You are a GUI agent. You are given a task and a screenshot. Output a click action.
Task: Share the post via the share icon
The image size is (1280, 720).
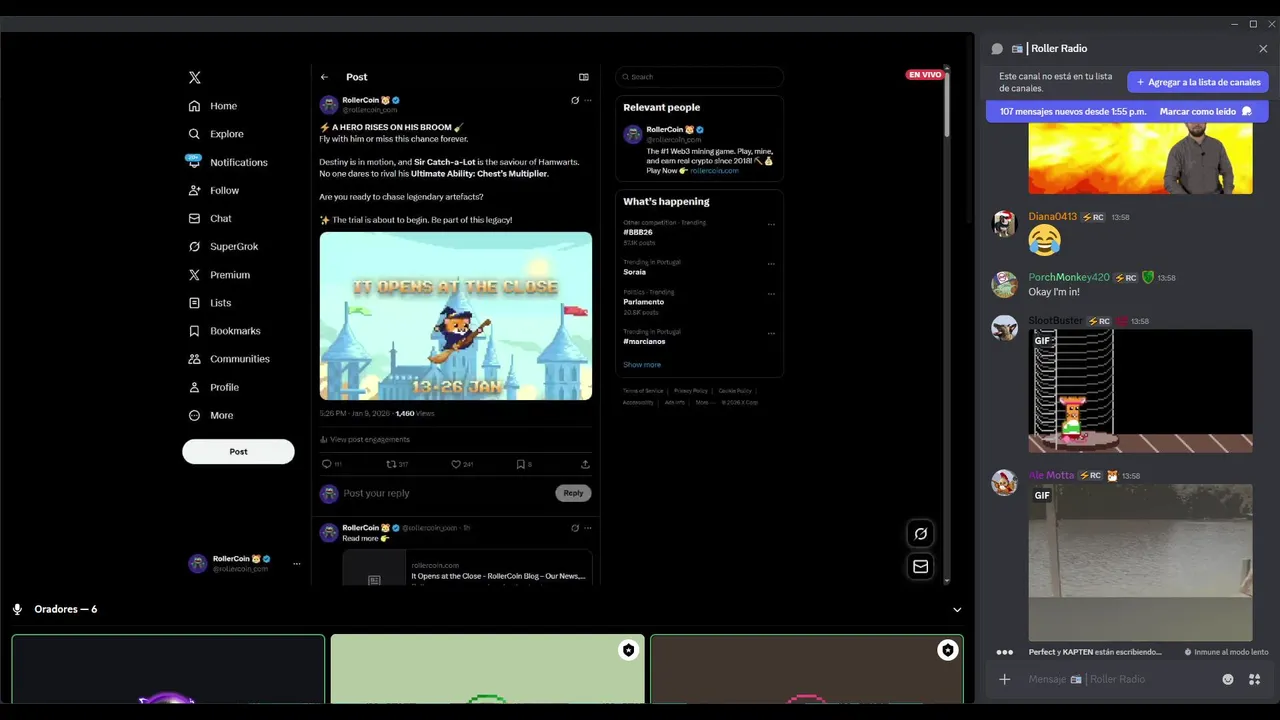coord(585,464)
